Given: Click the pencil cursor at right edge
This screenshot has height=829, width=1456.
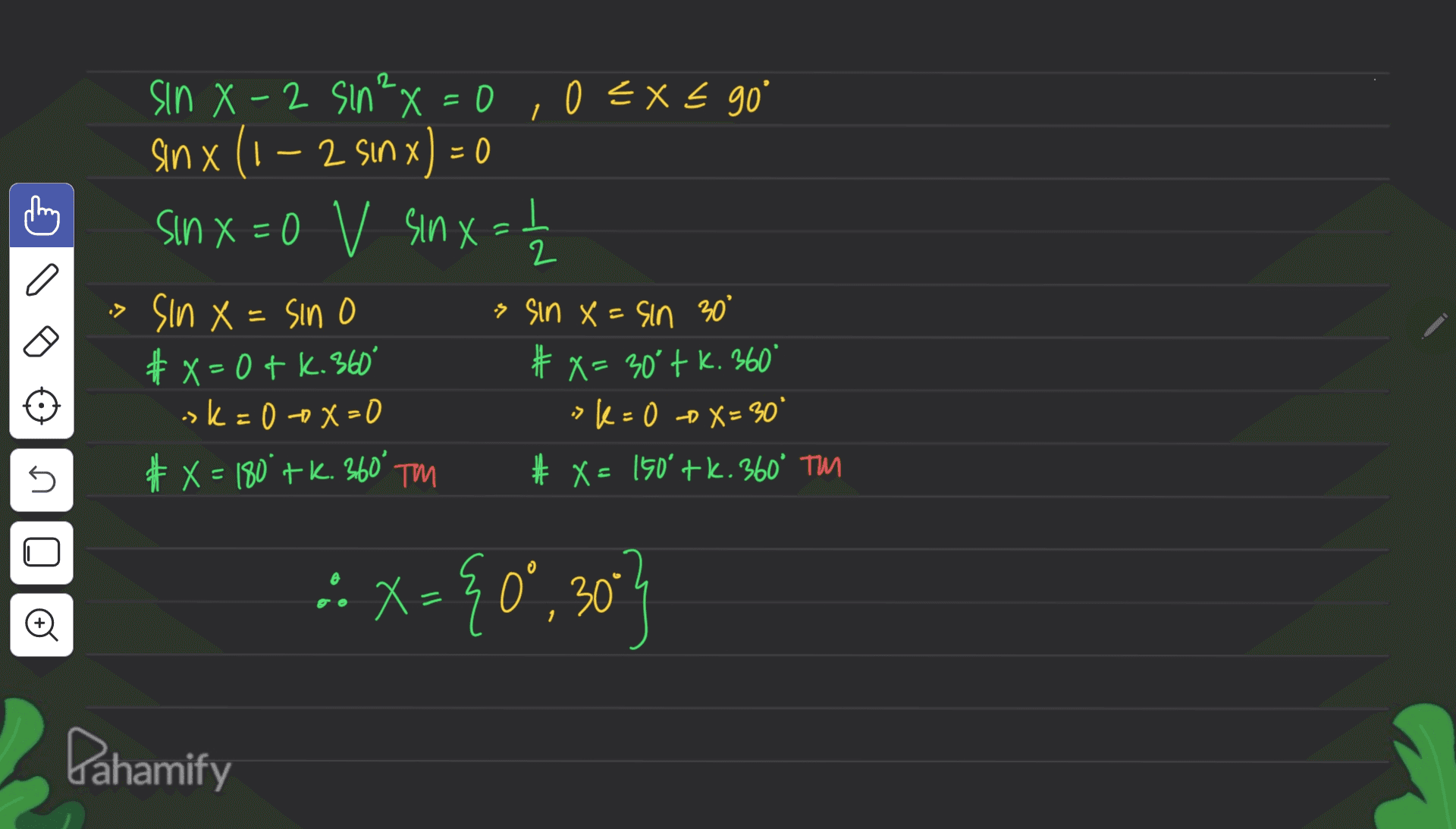Looking at the screenshot, I should click(1434, 325).
